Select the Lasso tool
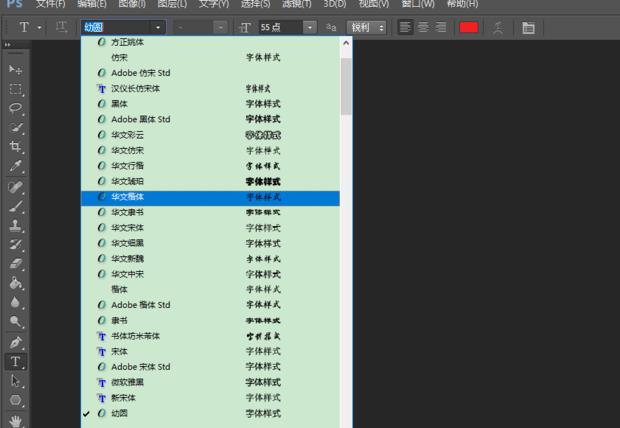 (x=15, y=108)
